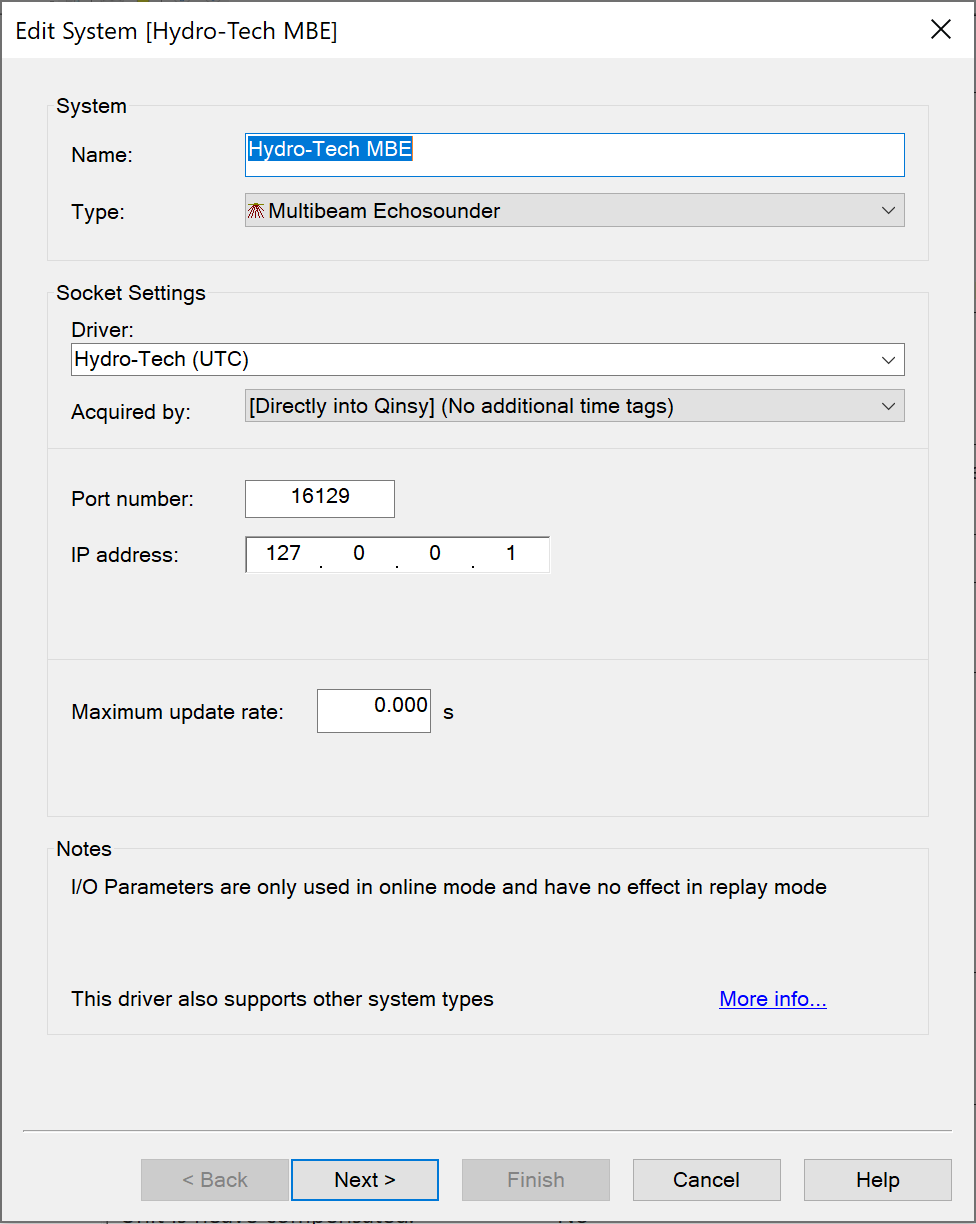Click the Maximum update rate field
Screen dimensions: 976x1224
pyautogui.click(x=374, y=711)
